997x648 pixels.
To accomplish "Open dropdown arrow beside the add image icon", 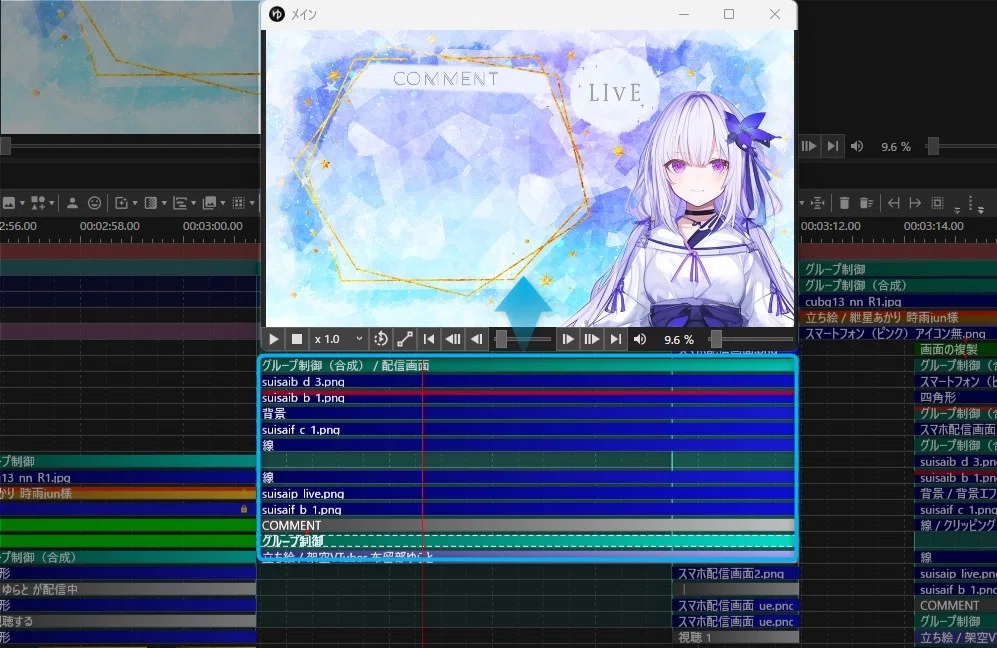I will (22, 203).
